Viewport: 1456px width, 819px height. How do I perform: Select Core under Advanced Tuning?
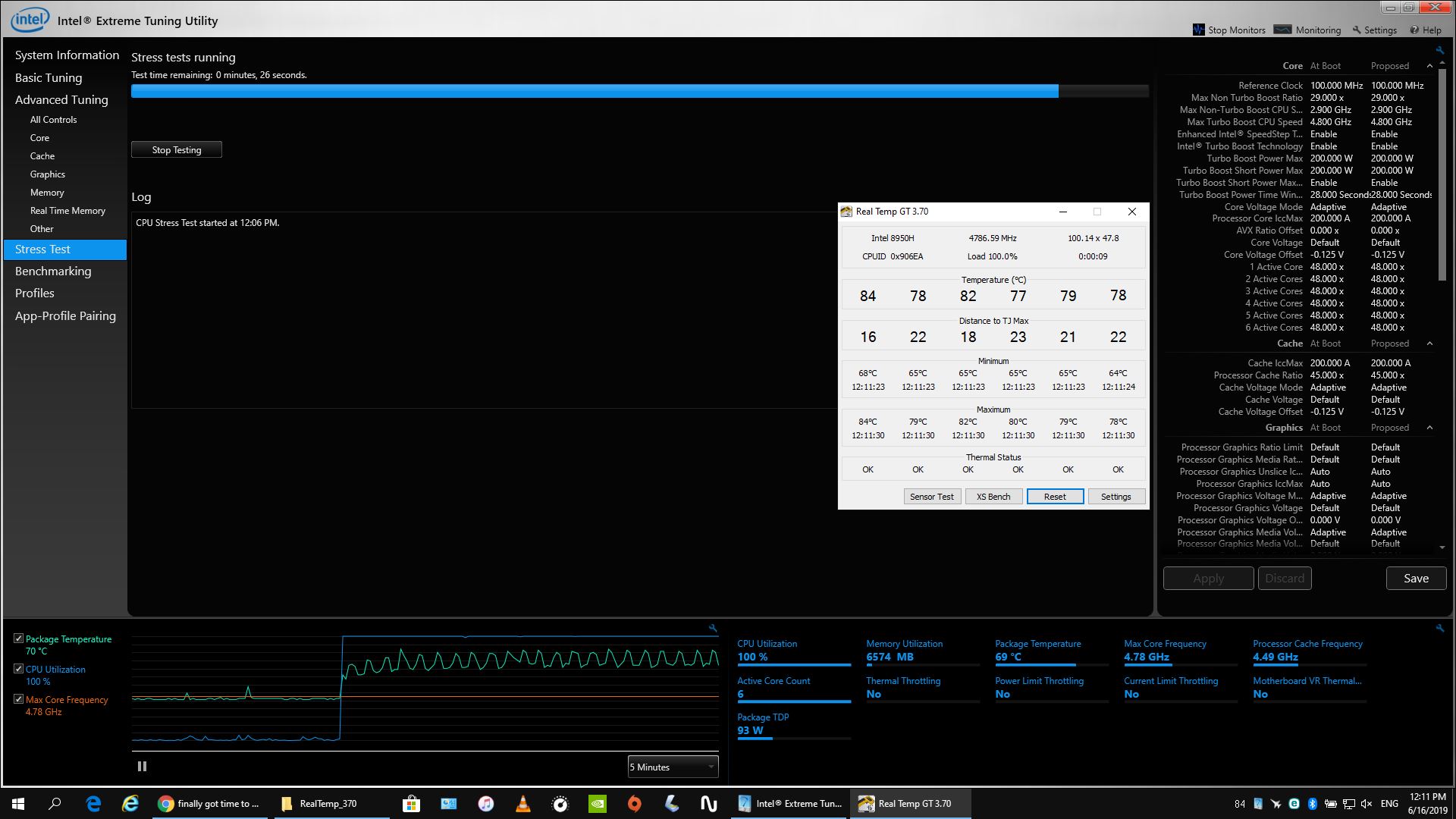point(39,138)
